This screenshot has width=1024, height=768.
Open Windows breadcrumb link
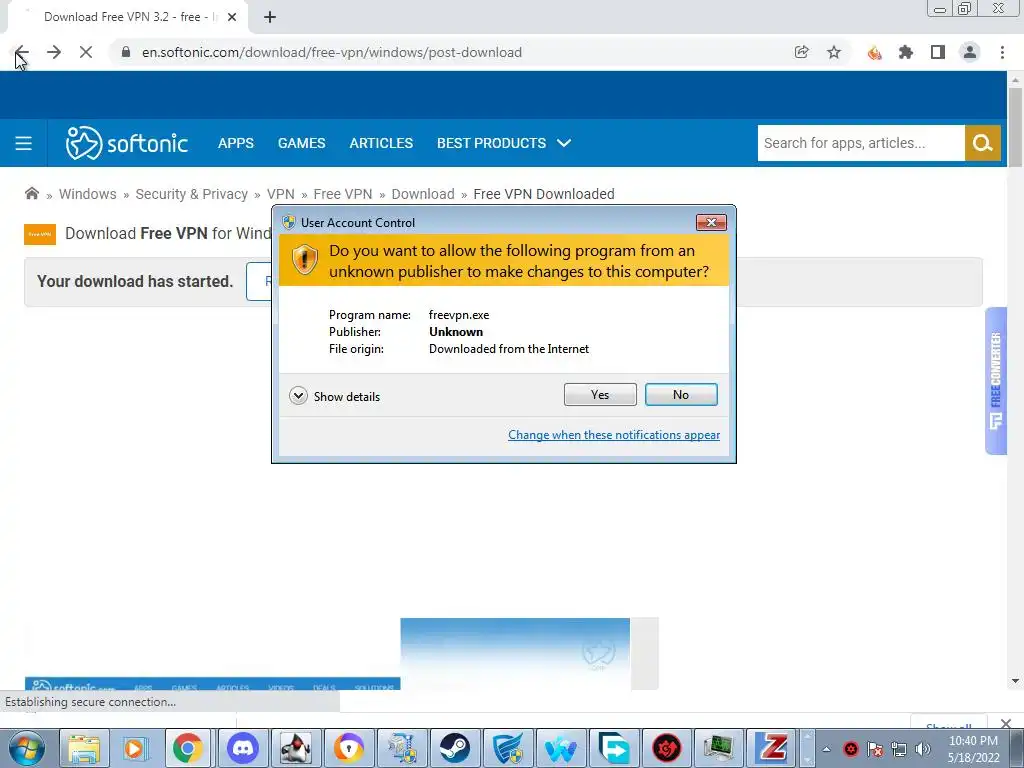(x=88, y=194)
